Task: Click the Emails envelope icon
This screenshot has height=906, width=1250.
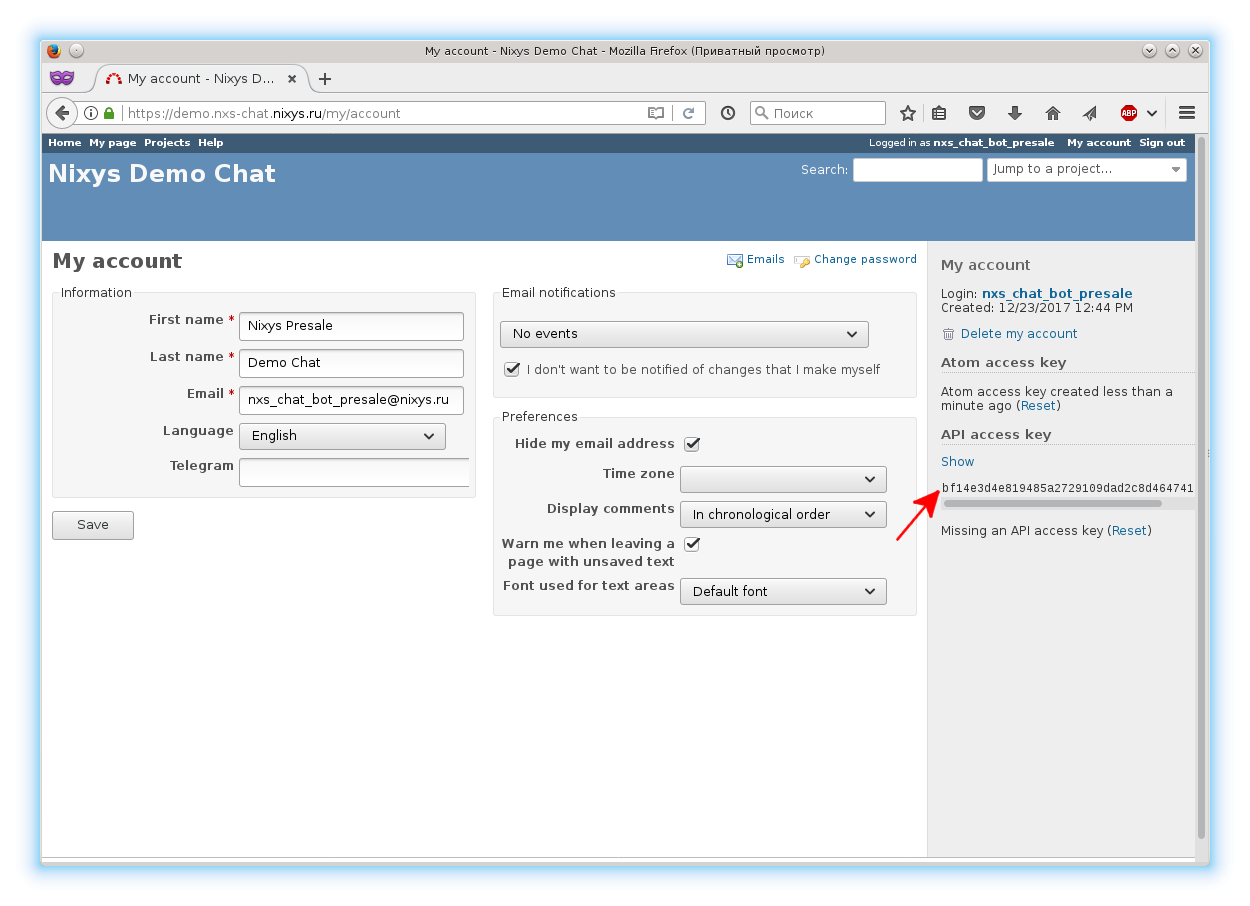Action: [735, 260]
